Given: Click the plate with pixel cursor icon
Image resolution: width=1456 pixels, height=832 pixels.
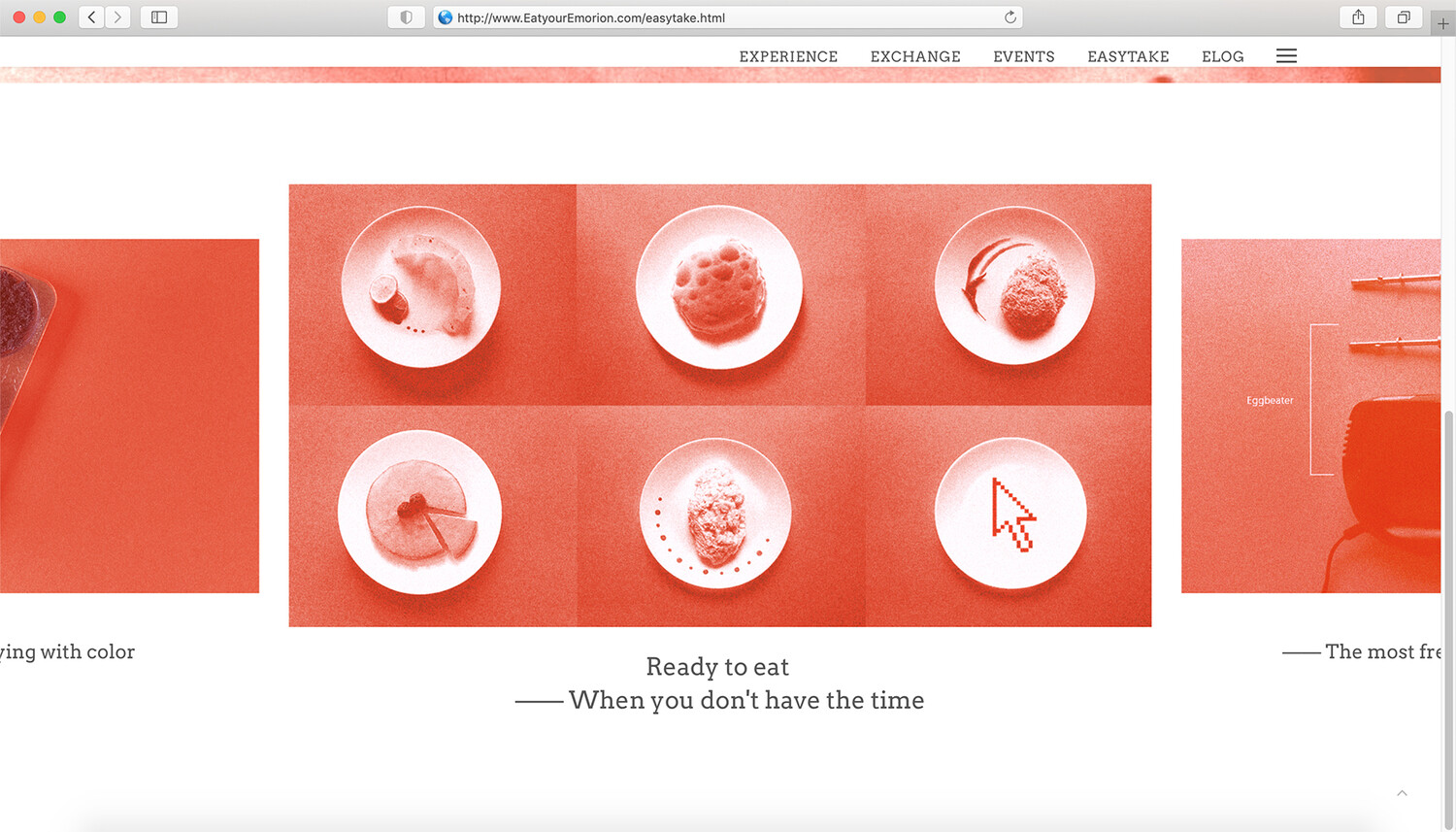Looking at the screenshot, I should (x=1010, y=513).
